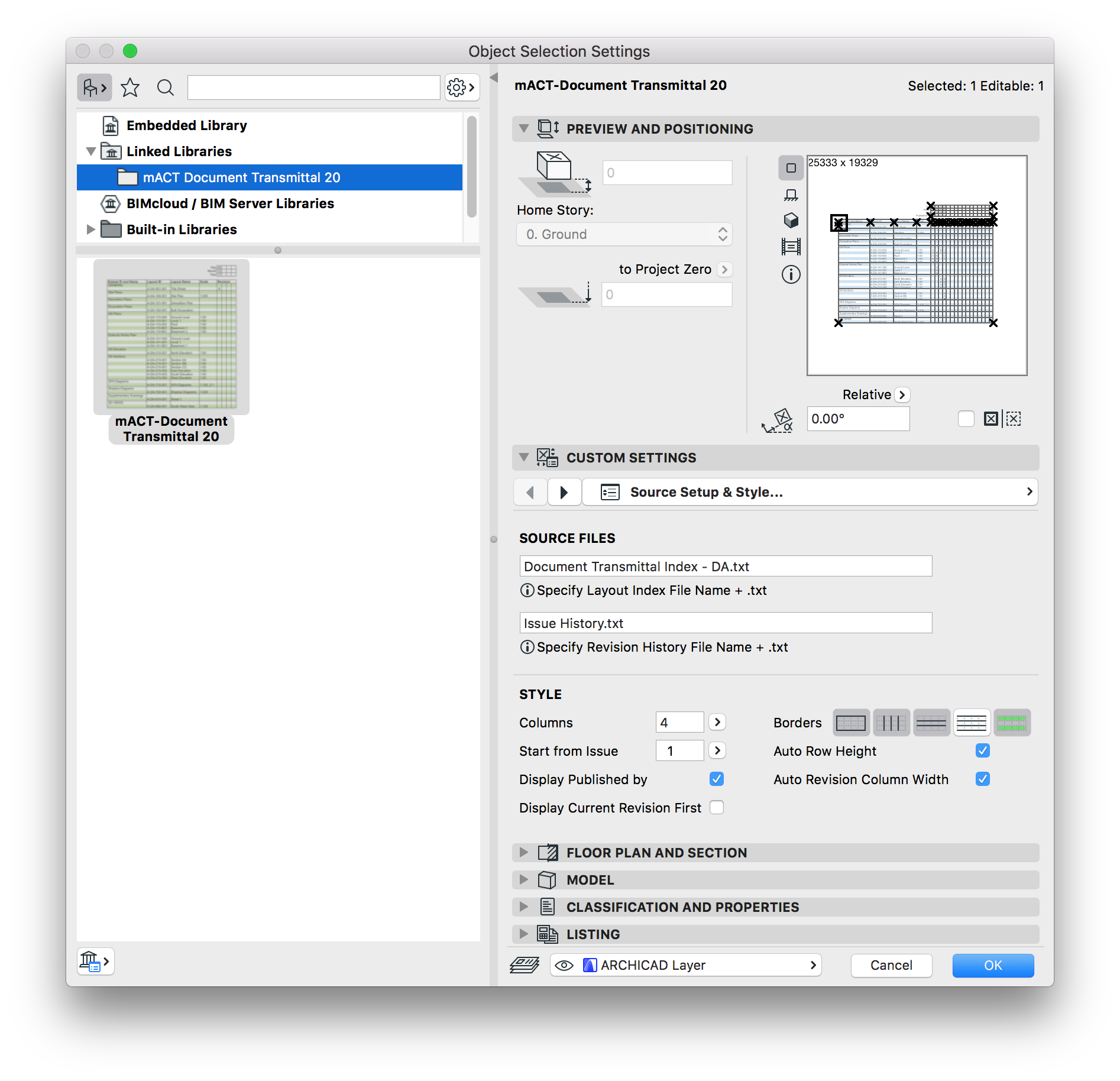This screenshot has height=1081, width=1120.
Task: Open the folder view chair icon
Action: tap(94, 87)
